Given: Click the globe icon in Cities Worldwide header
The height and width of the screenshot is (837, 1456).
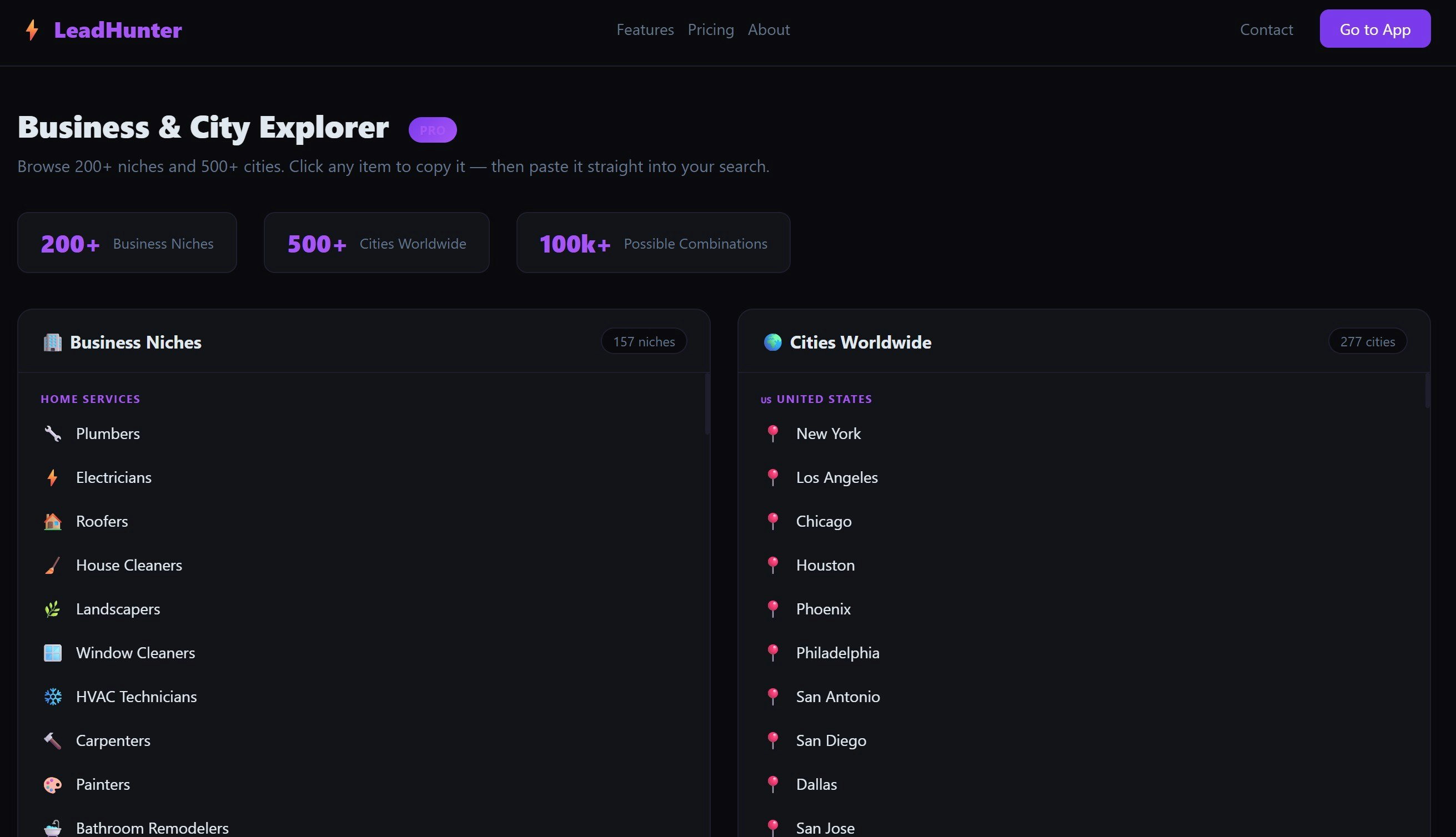Looking at the screenshot, I should (774, 341).
